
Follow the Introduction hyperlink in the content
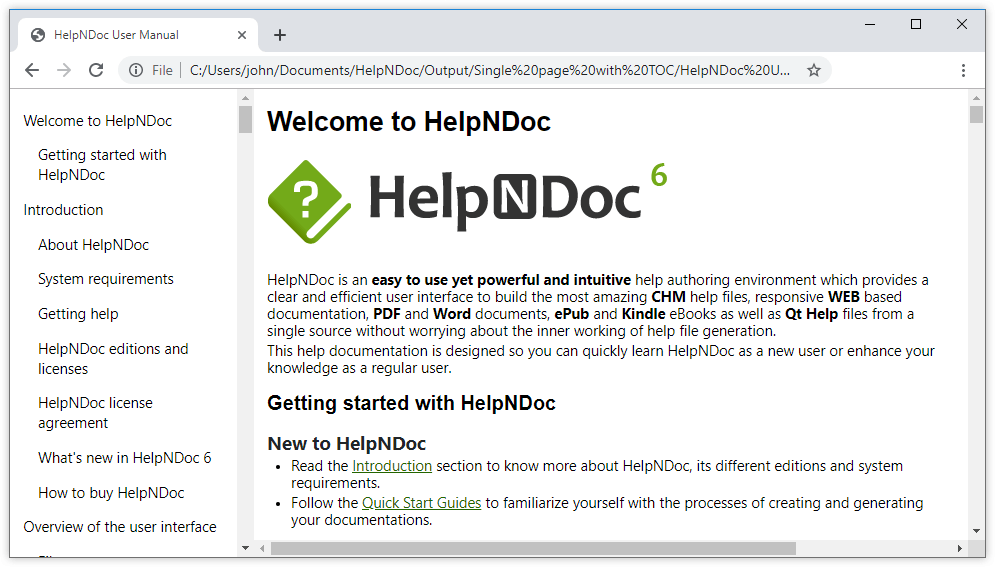(x=392, y=466)
